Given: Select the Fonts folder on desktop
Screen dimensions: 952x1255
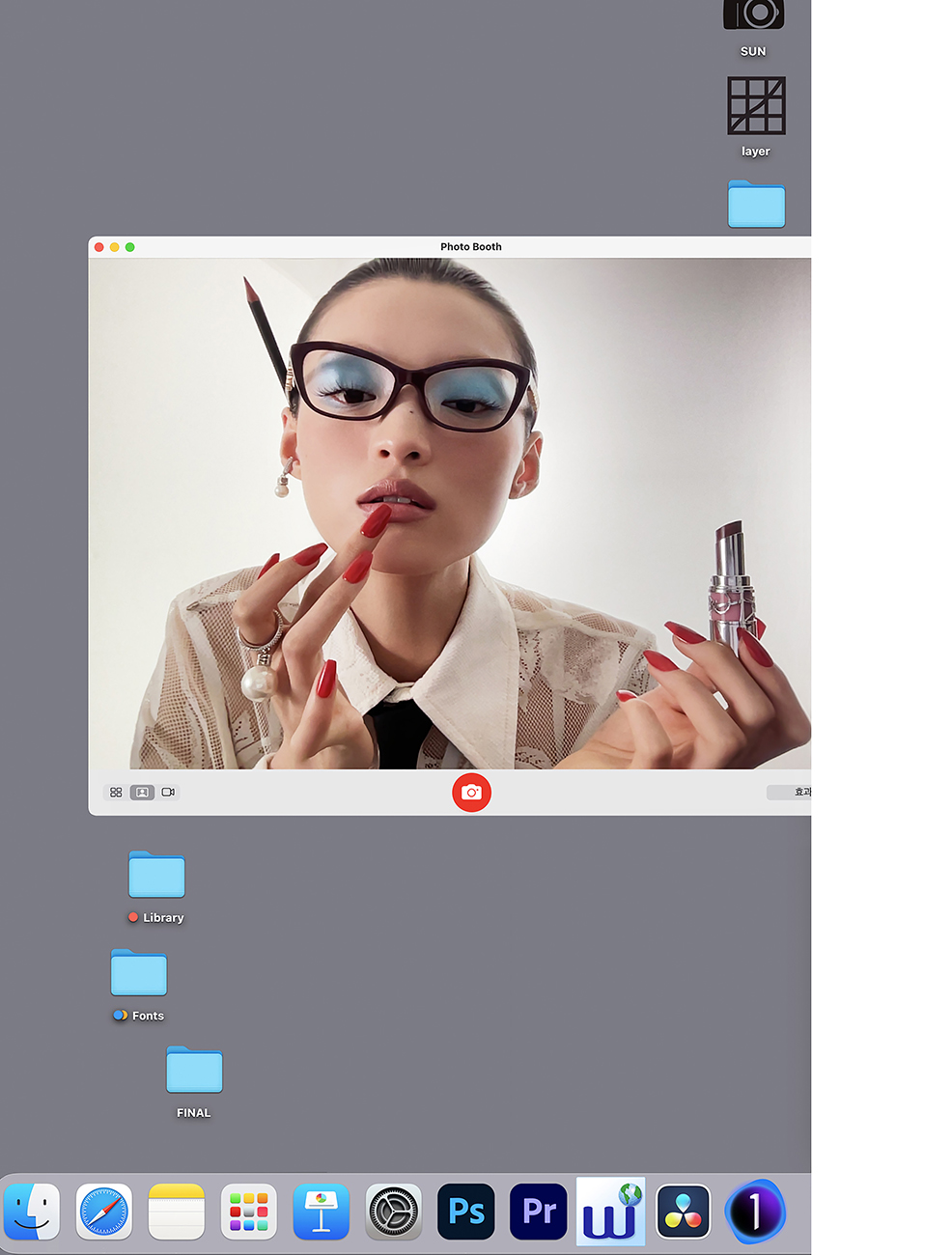Looking at the screenshot, I should 139,973.
